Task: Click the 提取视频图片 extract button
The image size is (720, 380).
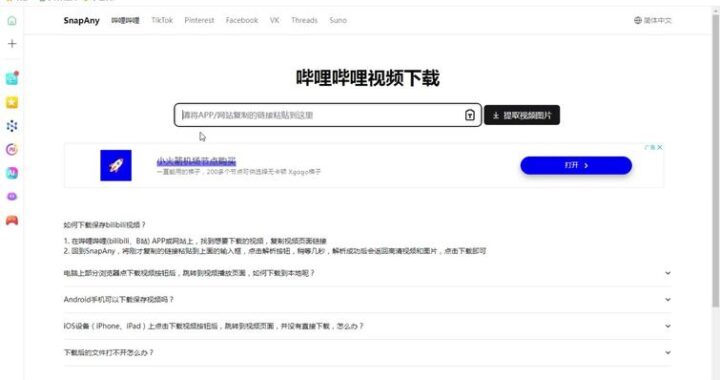Action: pos(522,115)
